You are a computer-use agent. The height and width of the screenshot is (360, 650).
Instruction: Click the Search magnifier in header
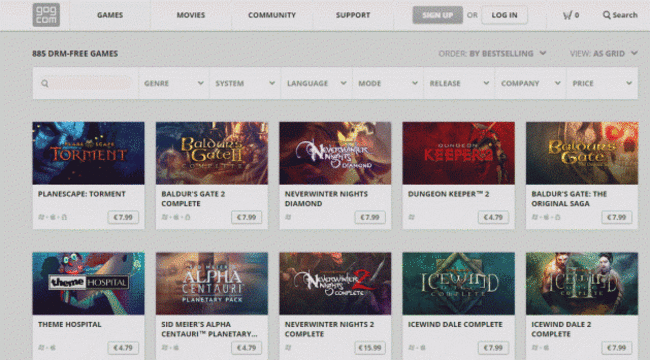(x=606, y=15)
